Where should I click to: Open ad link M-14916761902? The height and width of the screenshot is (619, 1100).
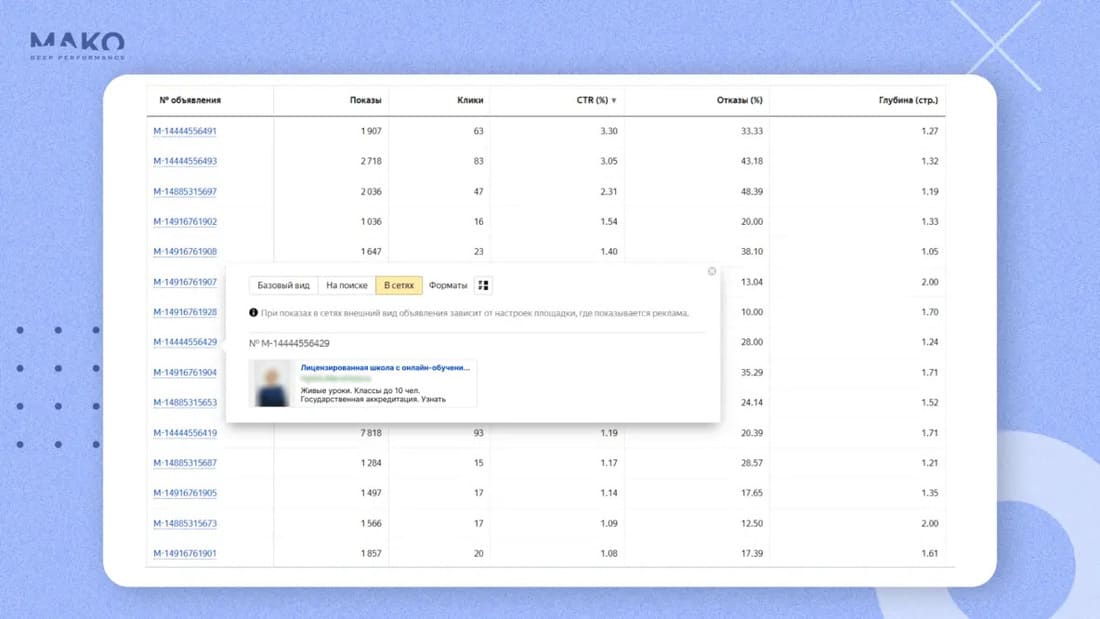pyautogui.click(x=185, y=222)
